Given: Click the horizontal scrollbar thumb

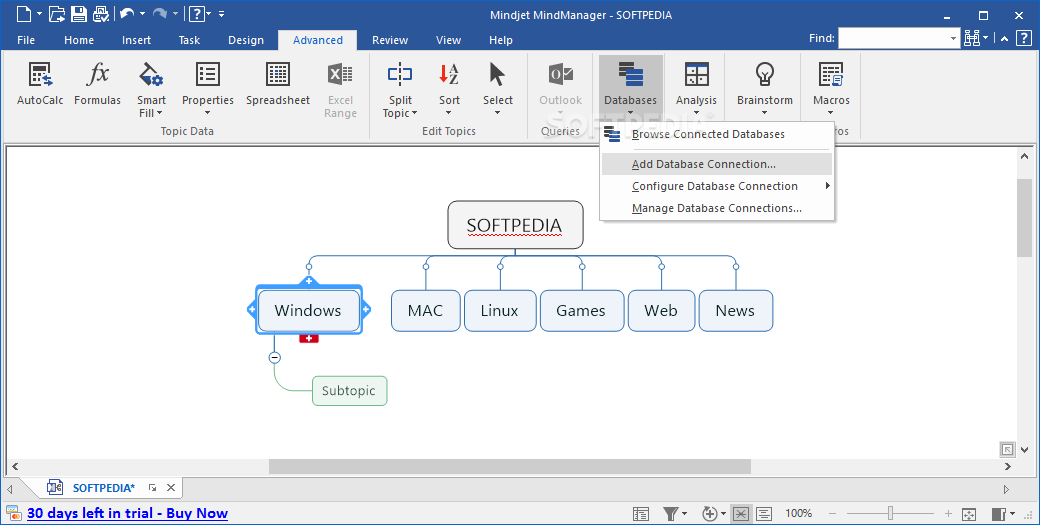Looking at the screenshot, I should [x=509, y=467].
